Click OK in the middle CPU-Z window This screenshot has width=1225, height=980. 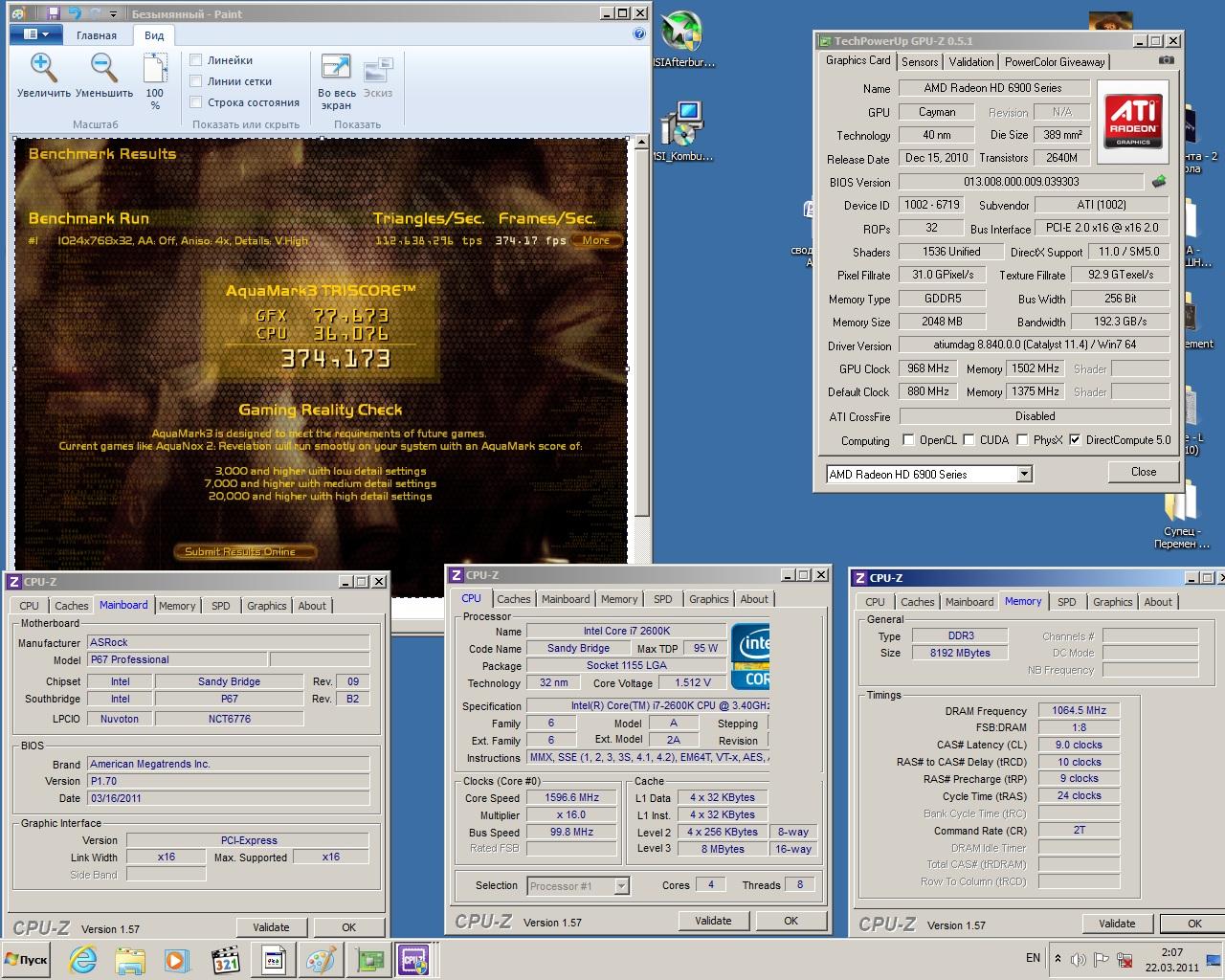pyautogui.click(x=791, y=921)
